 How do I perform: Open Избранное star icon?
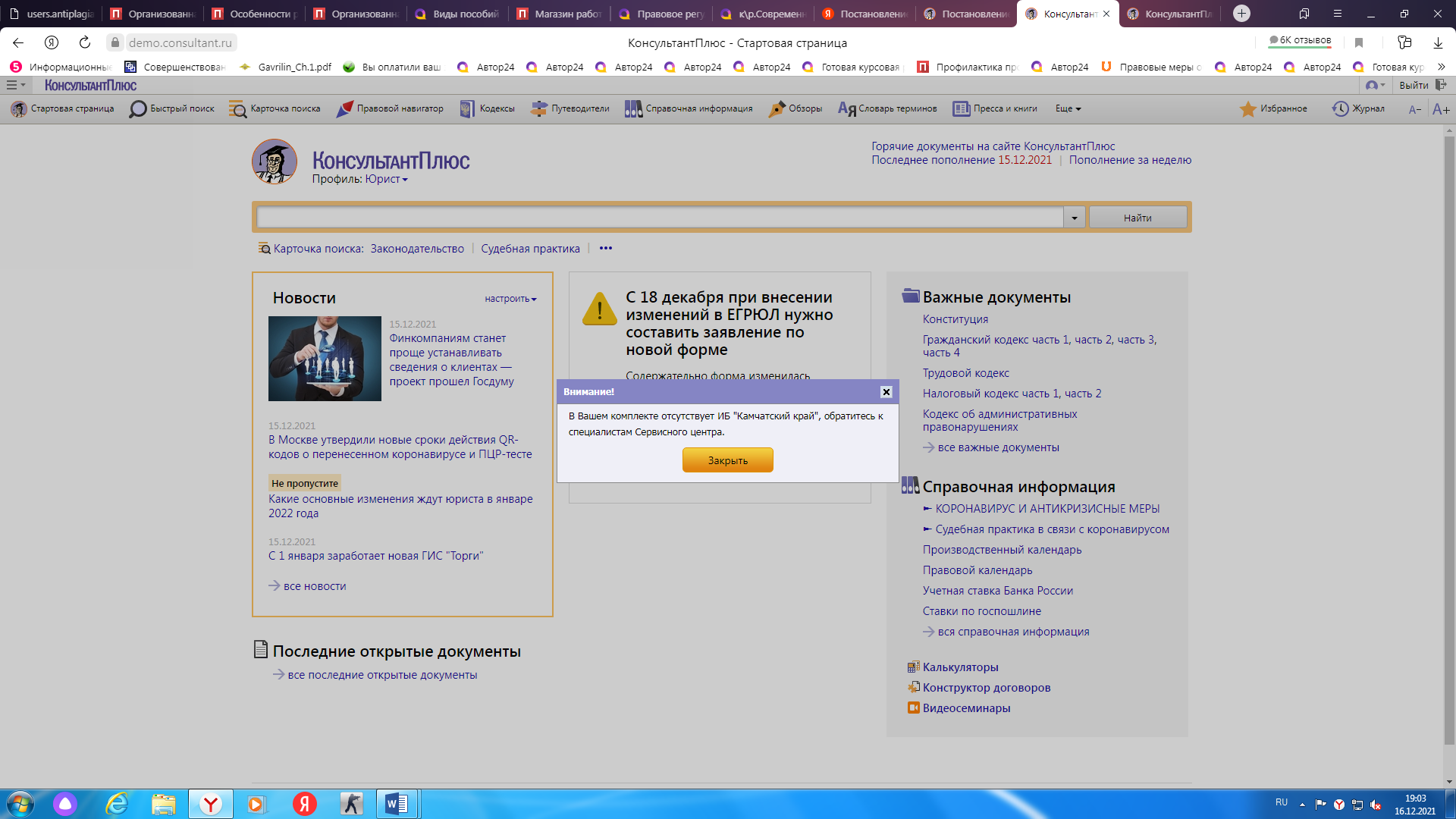(1247, 109)
